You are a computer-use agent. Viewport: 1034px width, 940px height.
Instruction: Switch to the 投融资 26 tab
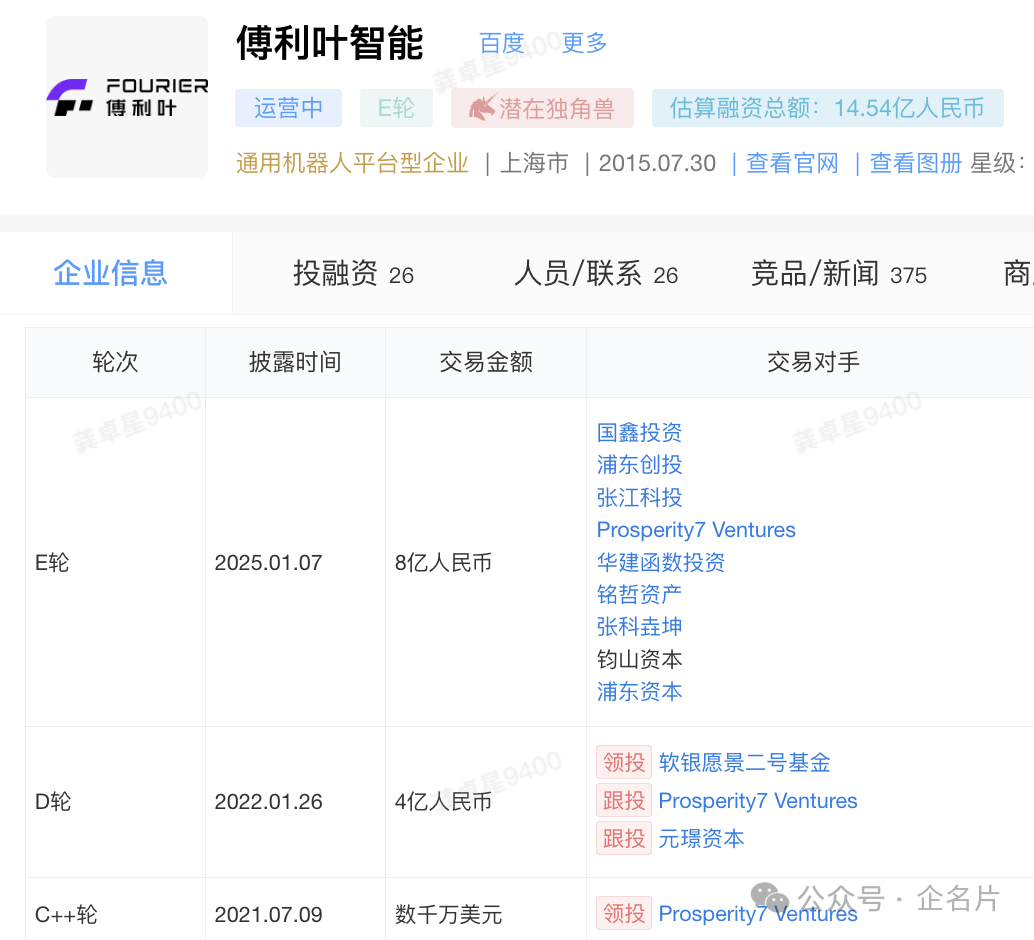point(353,274)
